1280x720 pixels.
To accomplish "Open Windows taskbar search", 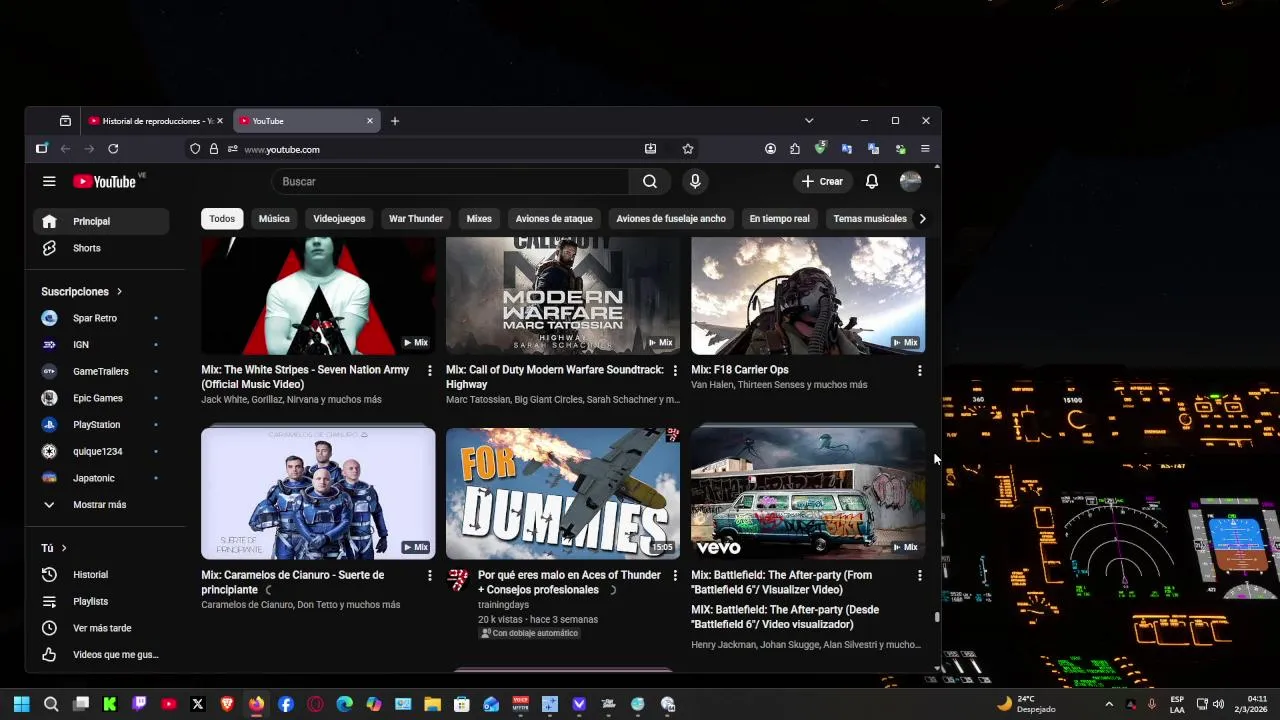I will tap(51, 704).
